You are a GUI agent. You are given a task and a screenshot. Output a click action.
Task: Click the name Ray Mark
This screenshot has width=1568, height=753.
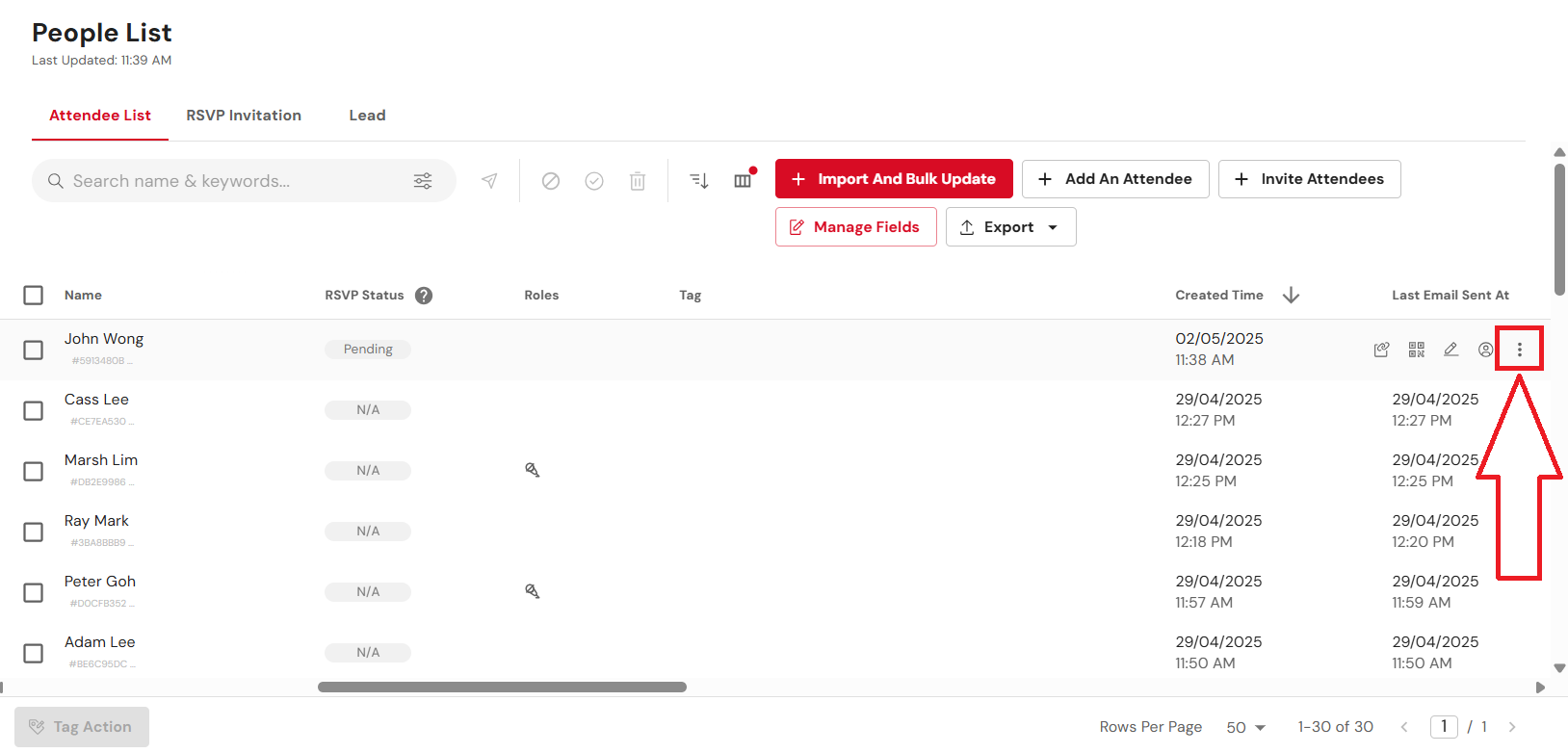pyautogui.click(x=96, y=521)
